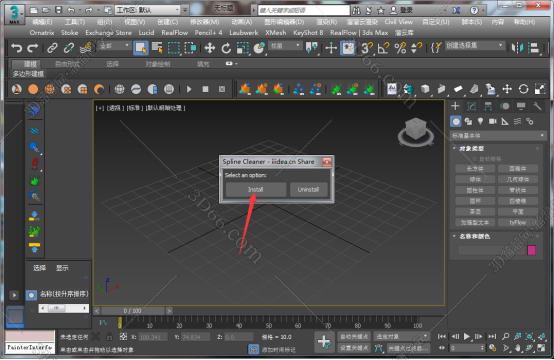Viewport: 554px width, 360px height.
Task: Open Select by Name icon
Action: [x=157, y=48]
